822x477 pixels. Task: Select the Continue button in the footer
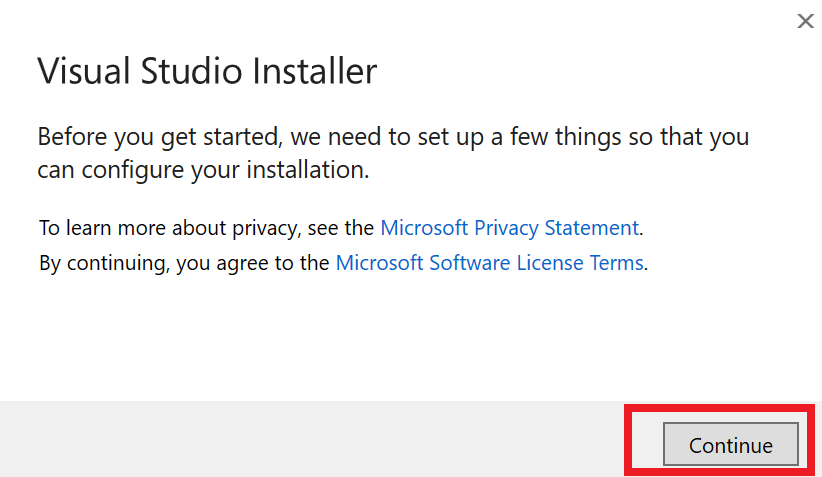pyautogui.click(x=731, y=445)
